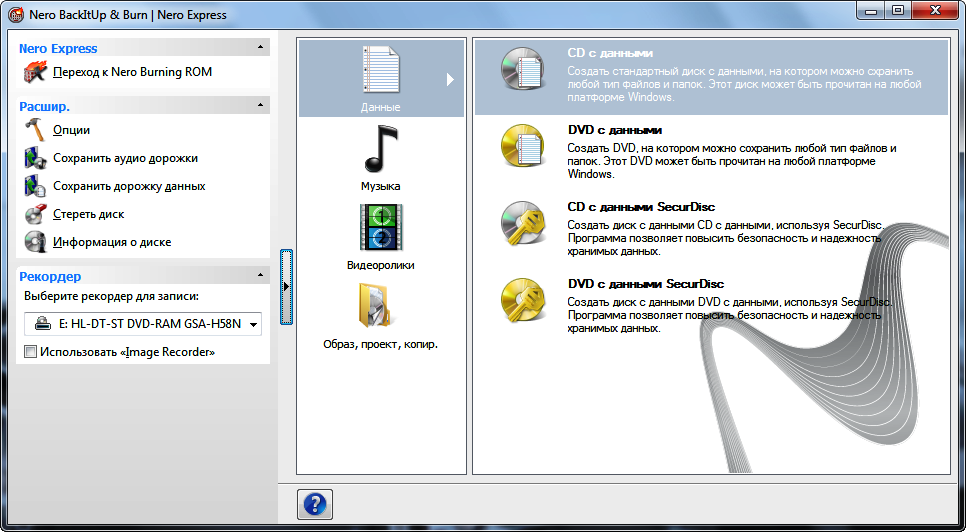The height and width of the screenshot is (532, 966).
Task: Choose the DVD с данными option
Action: [615, 130]
